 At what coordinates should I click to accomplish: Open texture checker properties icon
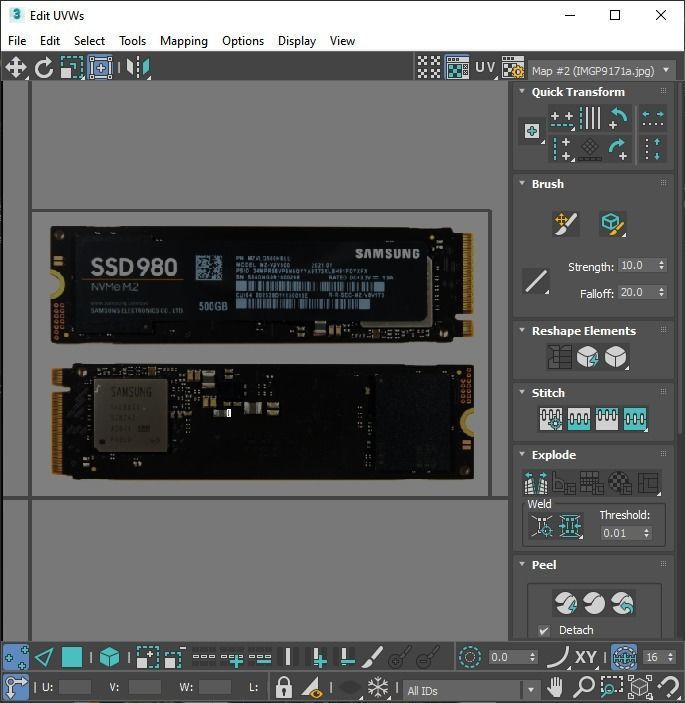(x=513, y=68)
